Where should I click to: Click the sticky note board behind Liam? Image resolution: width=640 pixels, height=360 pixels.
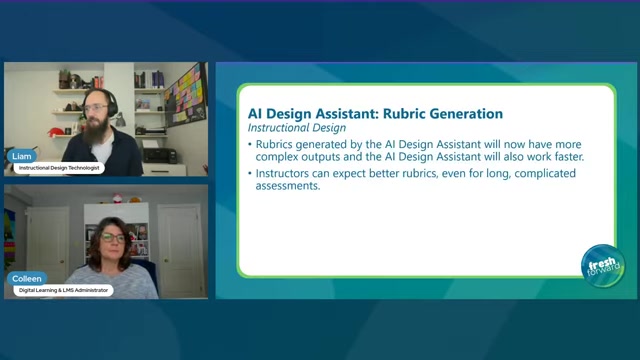coord(186,96)
